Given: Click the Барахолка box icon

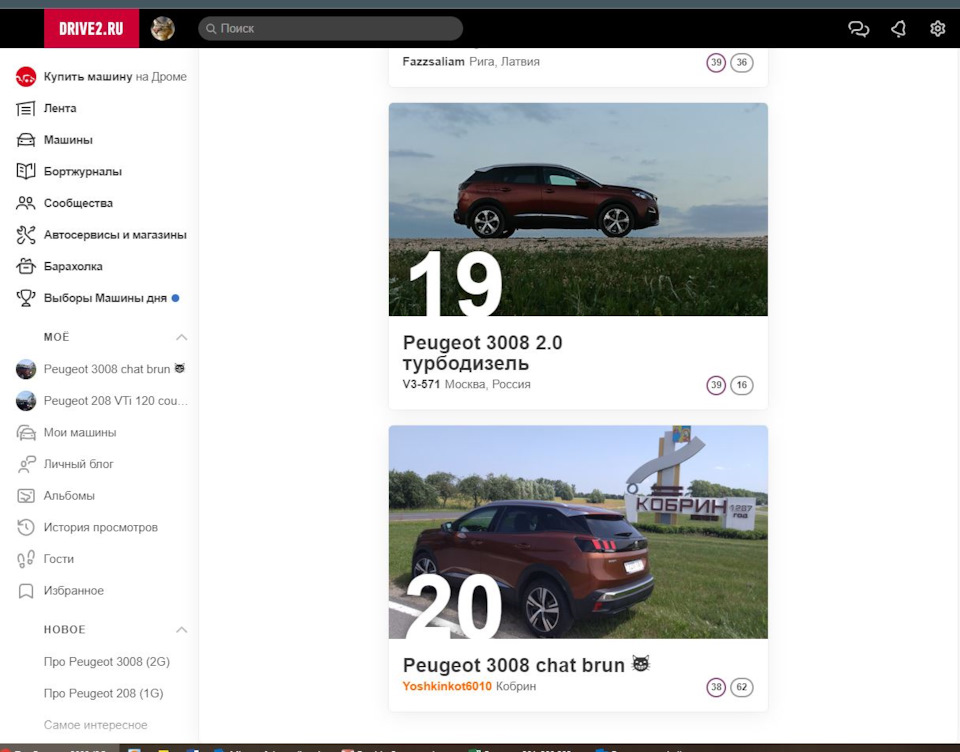Looking at the screenshot, I should tap(26, 266).
